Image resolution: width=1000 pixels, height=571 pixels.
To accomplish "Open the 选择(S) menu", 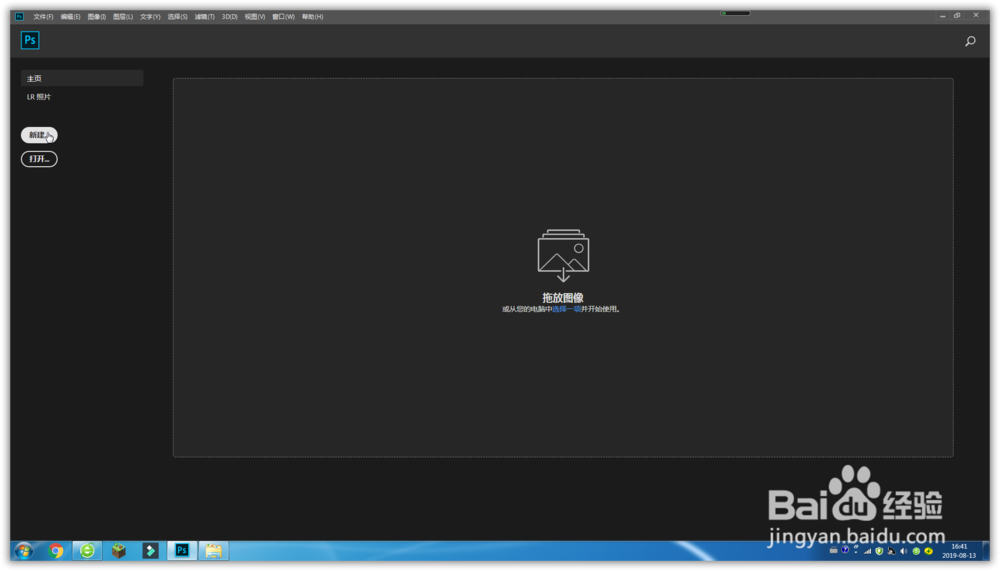I will pyautogui.click(x=177, y=17).
